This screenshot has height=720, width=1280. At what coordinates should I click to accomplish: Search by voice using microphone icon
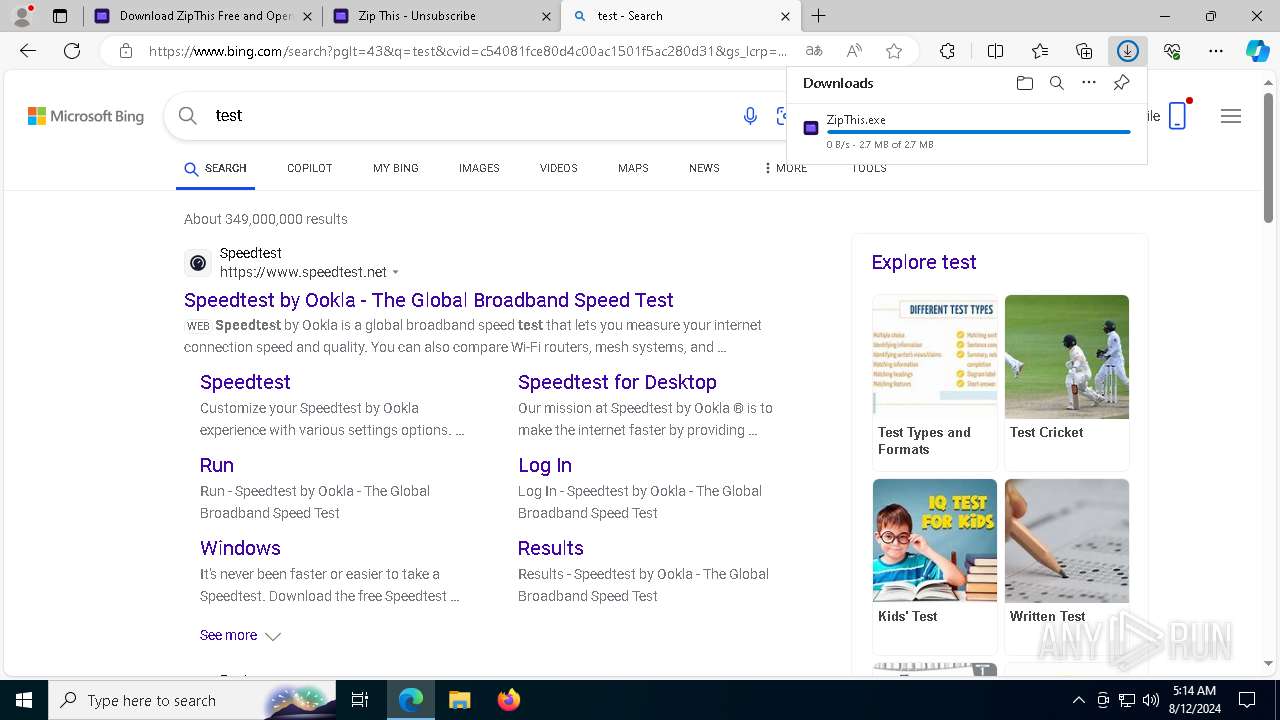pos(750,116)
